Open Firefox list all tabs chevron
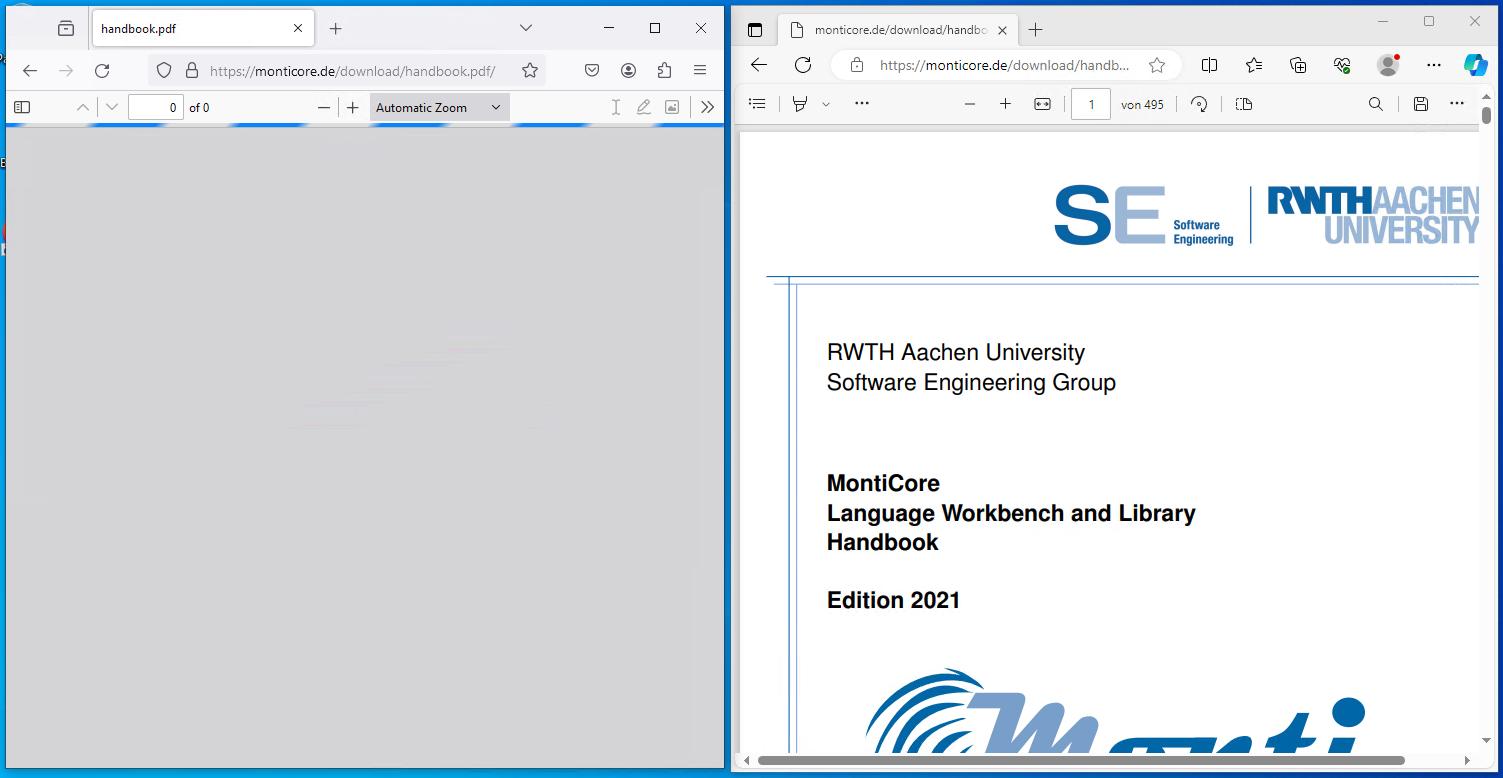Viewport: 1503px width, 778px height. point(526,28)
